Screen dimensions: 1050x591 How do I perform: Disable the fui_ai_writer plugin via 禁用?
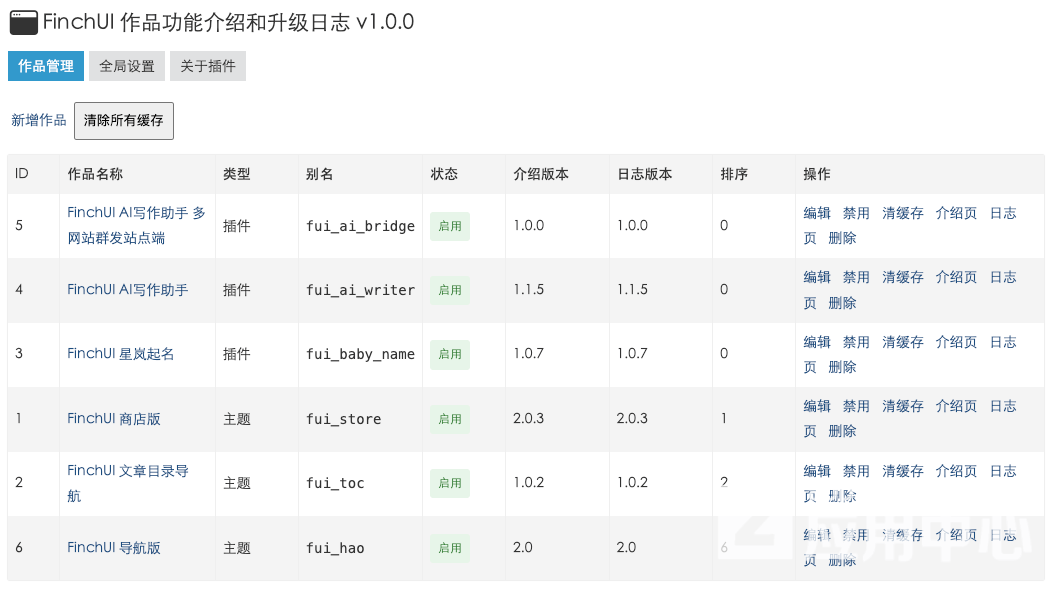[x=856, y=277]
